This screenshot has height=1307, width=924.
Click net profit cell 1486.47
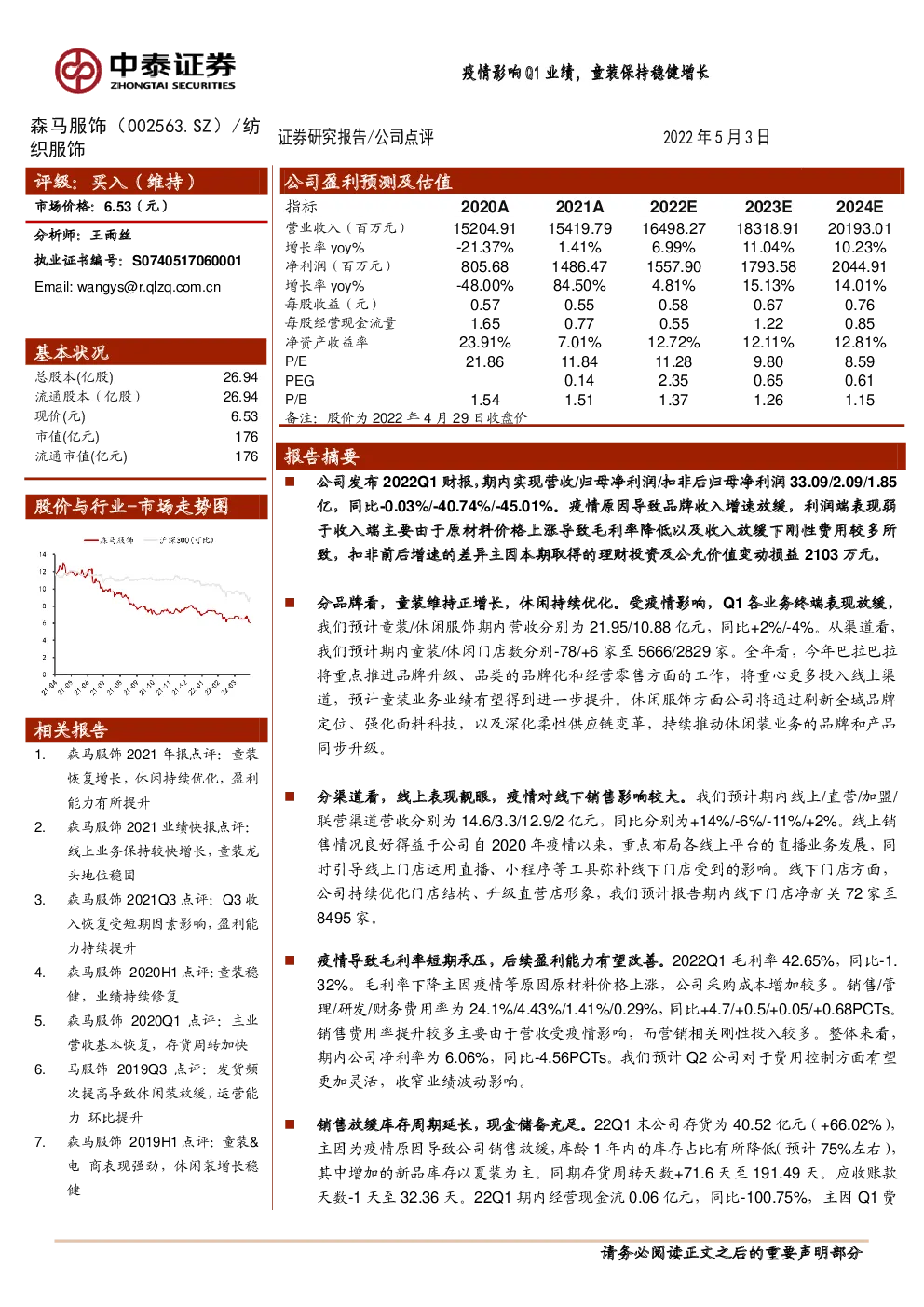[579, 266]
